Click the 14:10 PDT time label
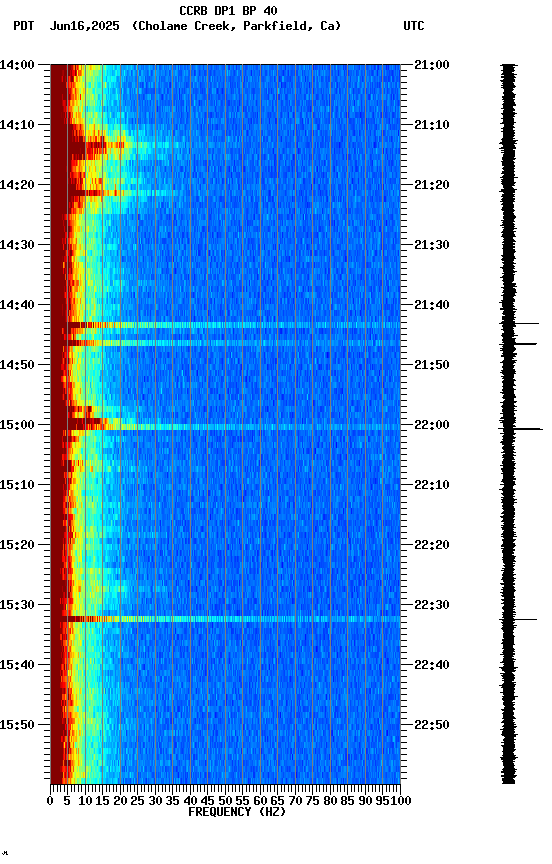Screen dimensions: 552x864 click(17, 125)
